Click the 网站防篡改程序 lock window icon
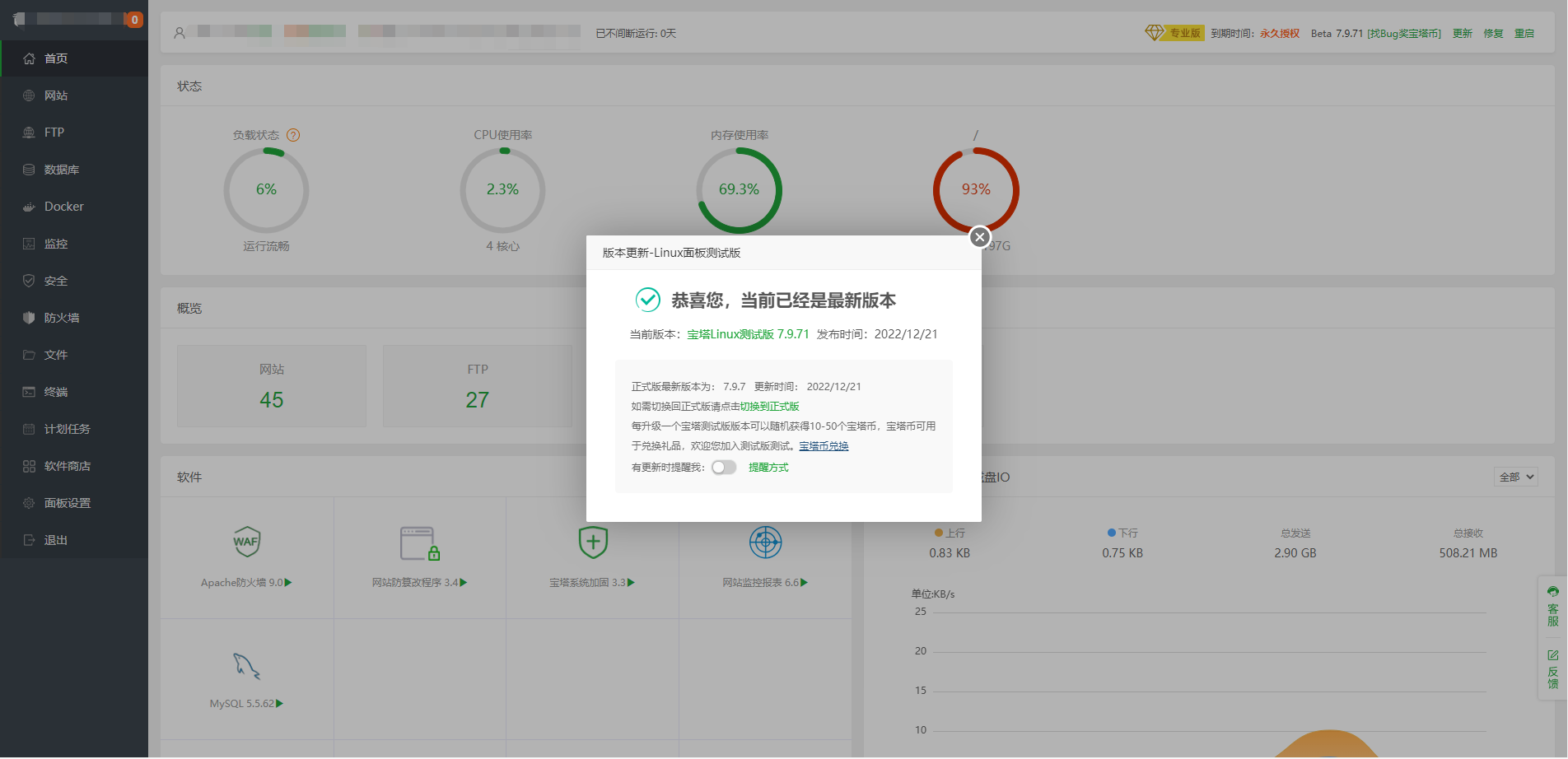This screenshot has height=759, width=1568. point(420,543)
